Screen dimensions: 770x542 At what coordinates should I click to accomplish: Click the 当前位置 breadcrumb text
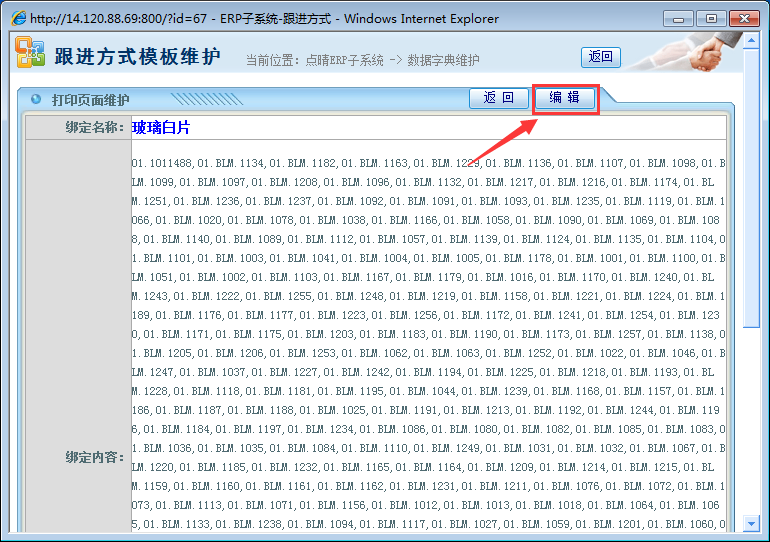(362, 60)
